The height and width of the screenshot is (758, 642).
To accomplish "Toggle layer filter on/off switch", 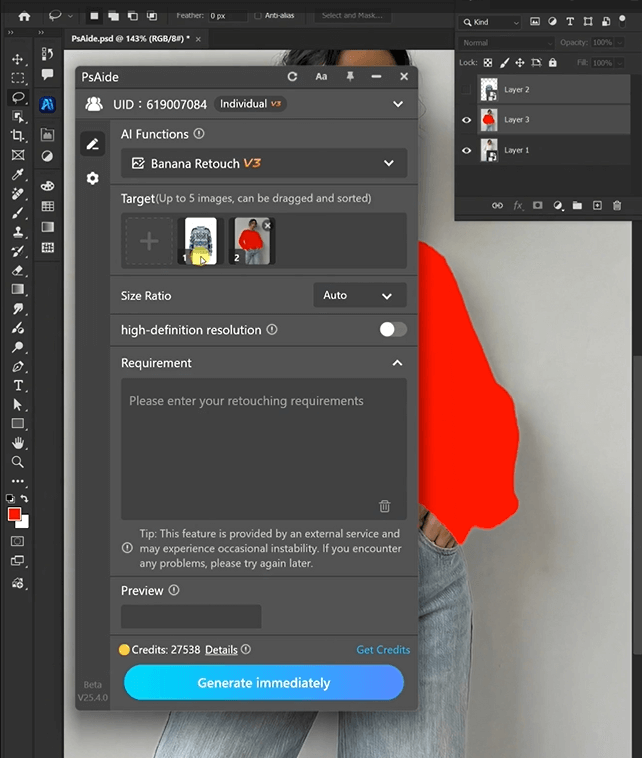I will tap(623, 21).
